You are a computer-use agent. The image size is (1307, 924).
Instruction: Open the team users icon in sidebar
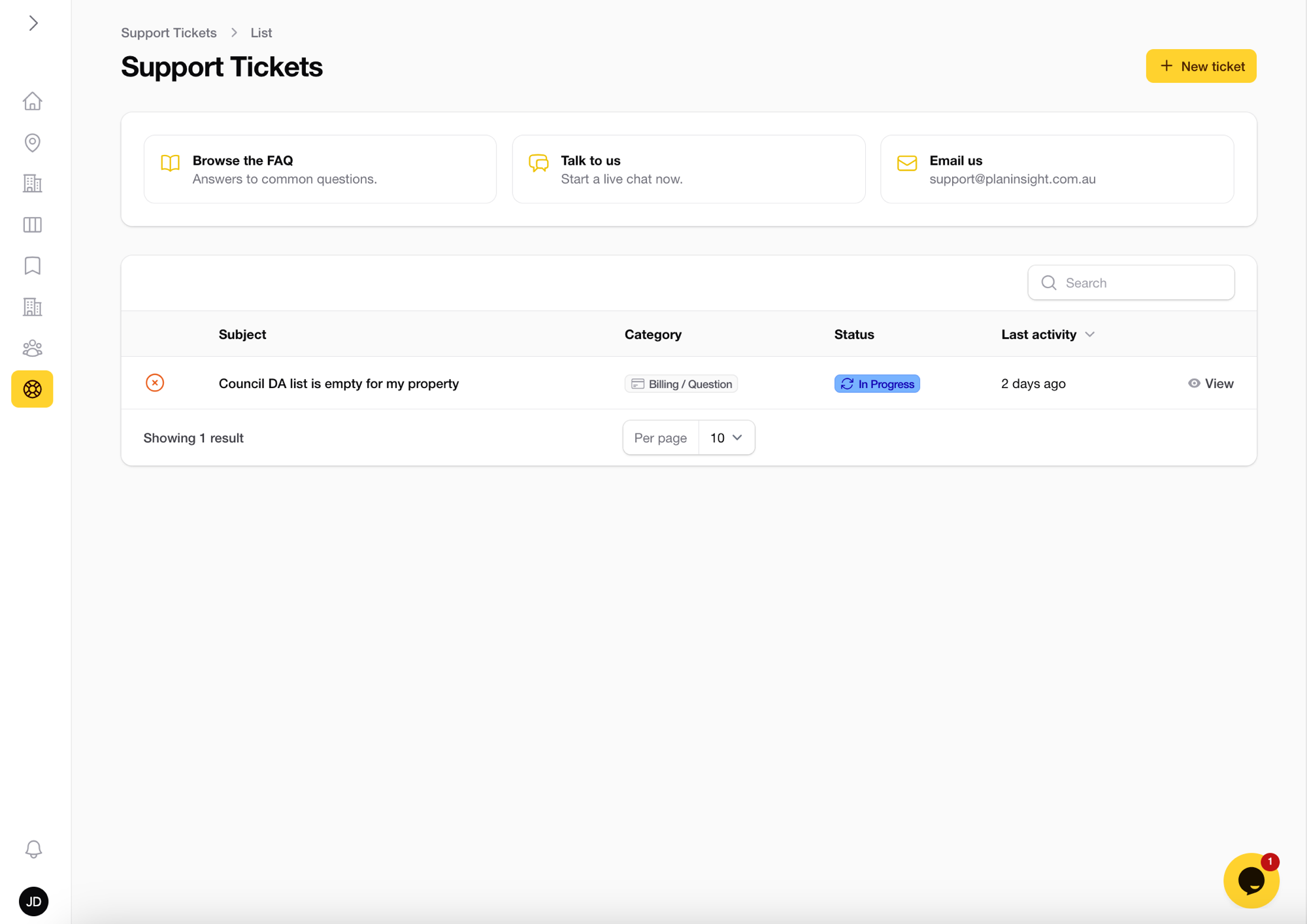coord(32,348)
